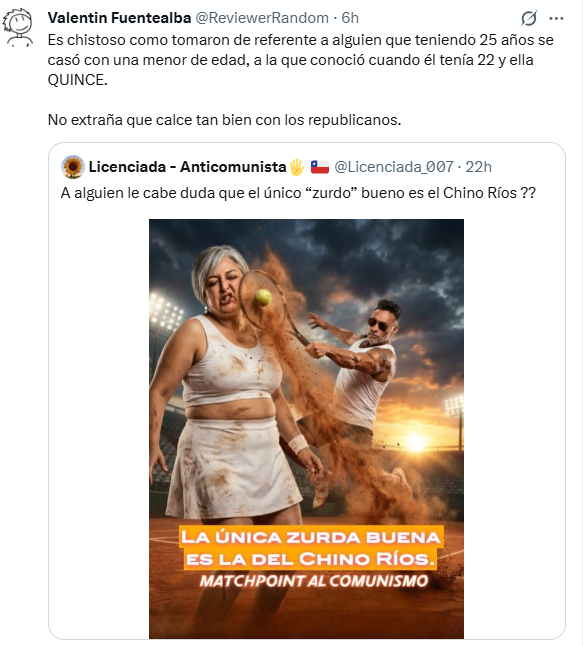Open the tweet's more options menu
Viewport: 583px width, 646px height.
click(x=556, y=18)
